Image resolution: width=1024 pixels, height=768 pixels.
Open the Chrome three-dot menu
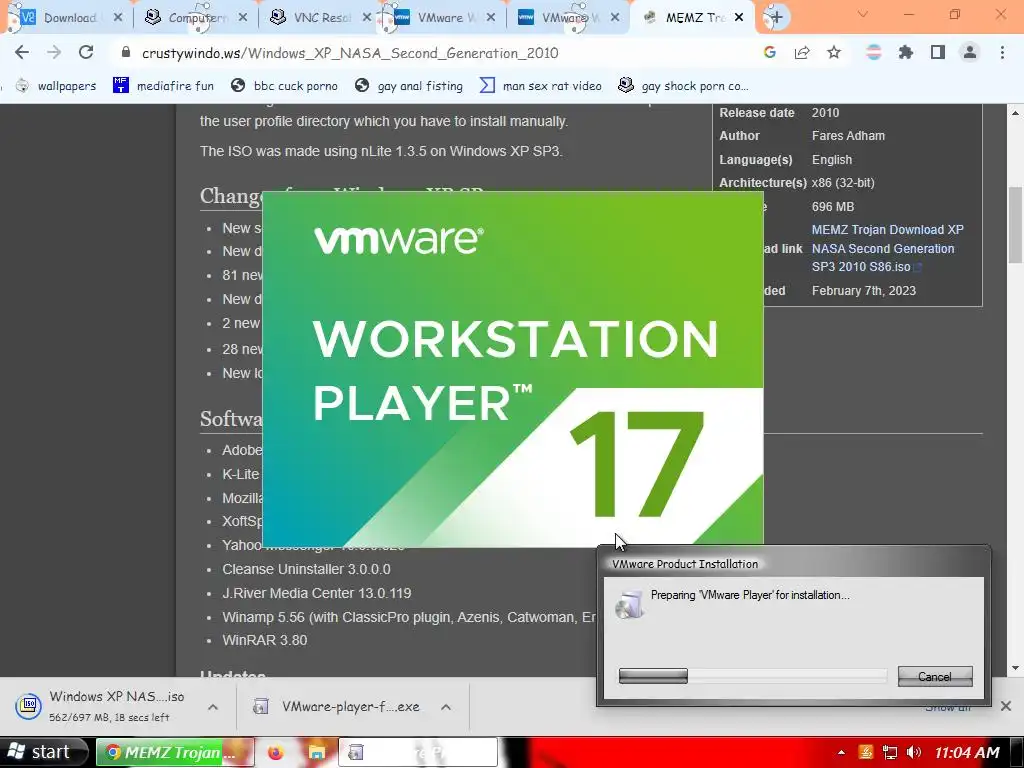pos(1002,52)
